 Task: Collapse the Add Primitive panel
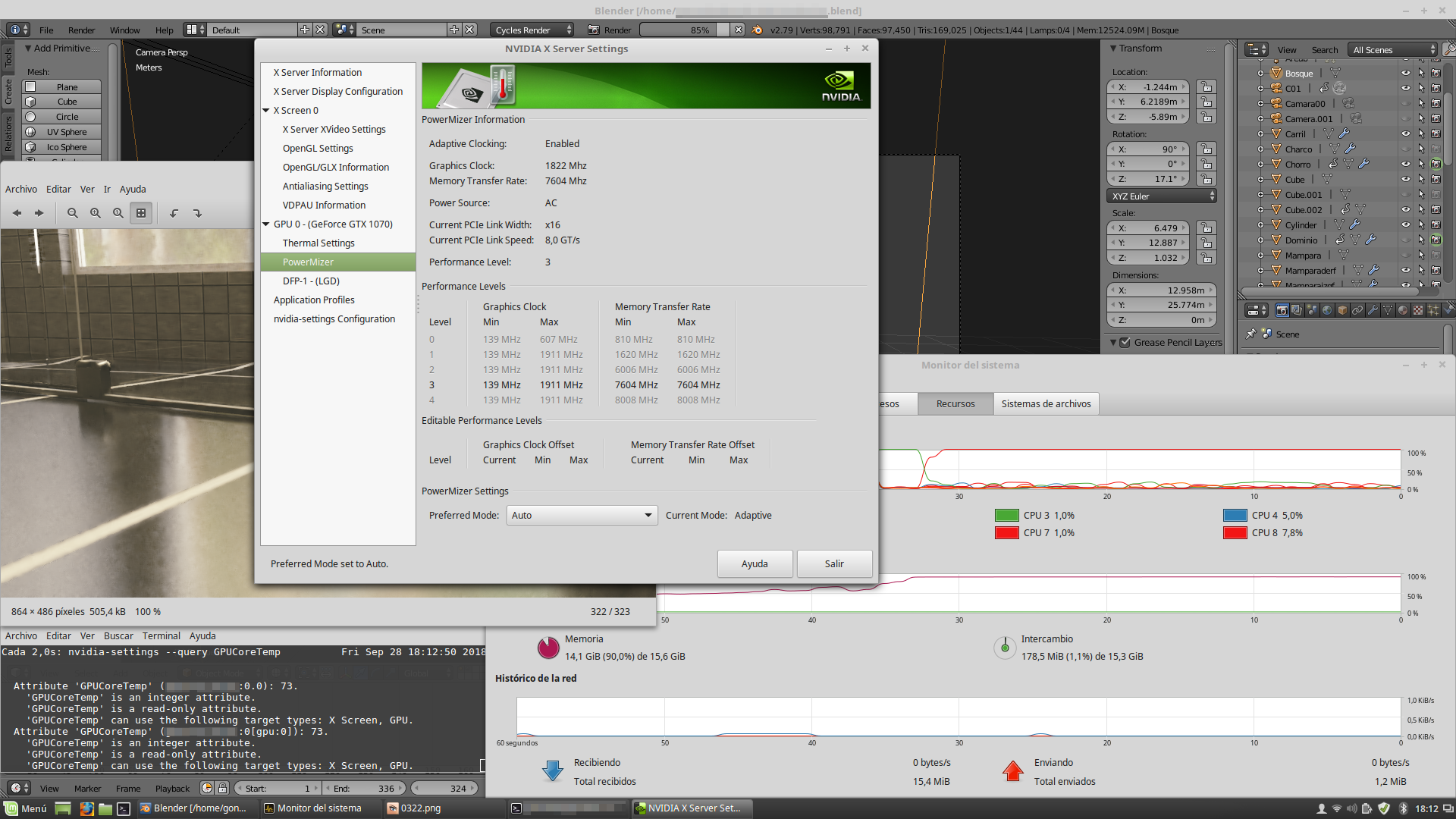(28, 49)
